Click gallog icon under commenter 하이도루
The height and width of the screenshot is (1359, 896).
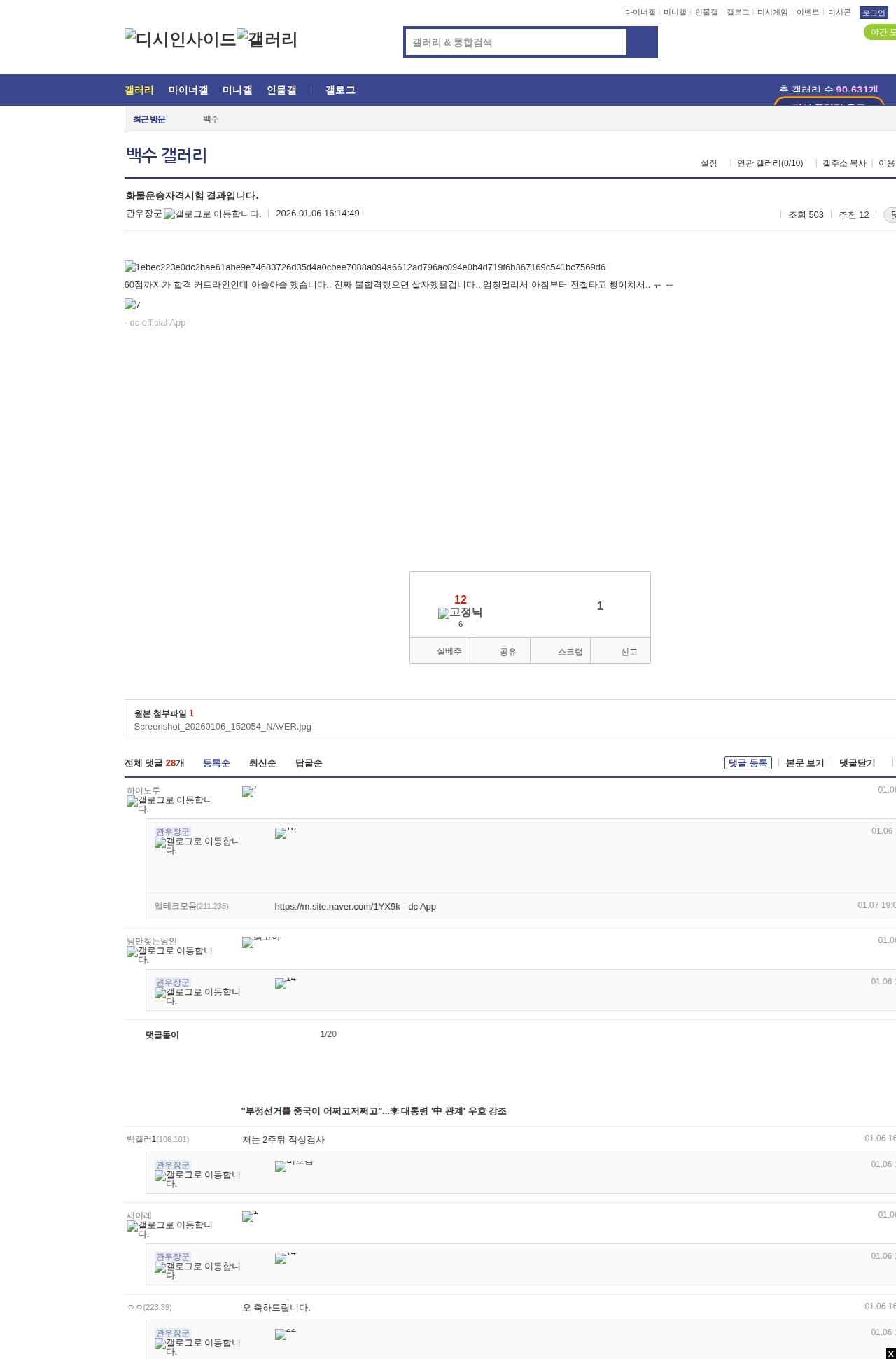(169, 804)
